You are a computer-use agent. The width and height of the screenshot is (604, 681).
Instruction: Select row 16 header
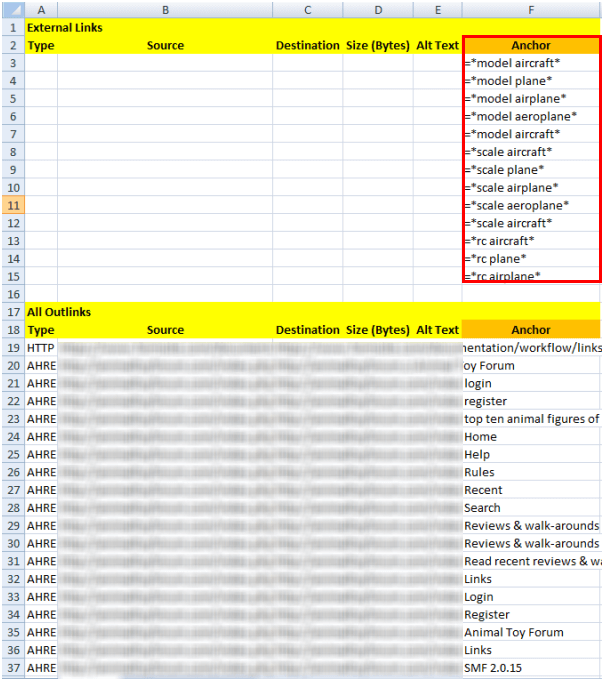[13, 294]
